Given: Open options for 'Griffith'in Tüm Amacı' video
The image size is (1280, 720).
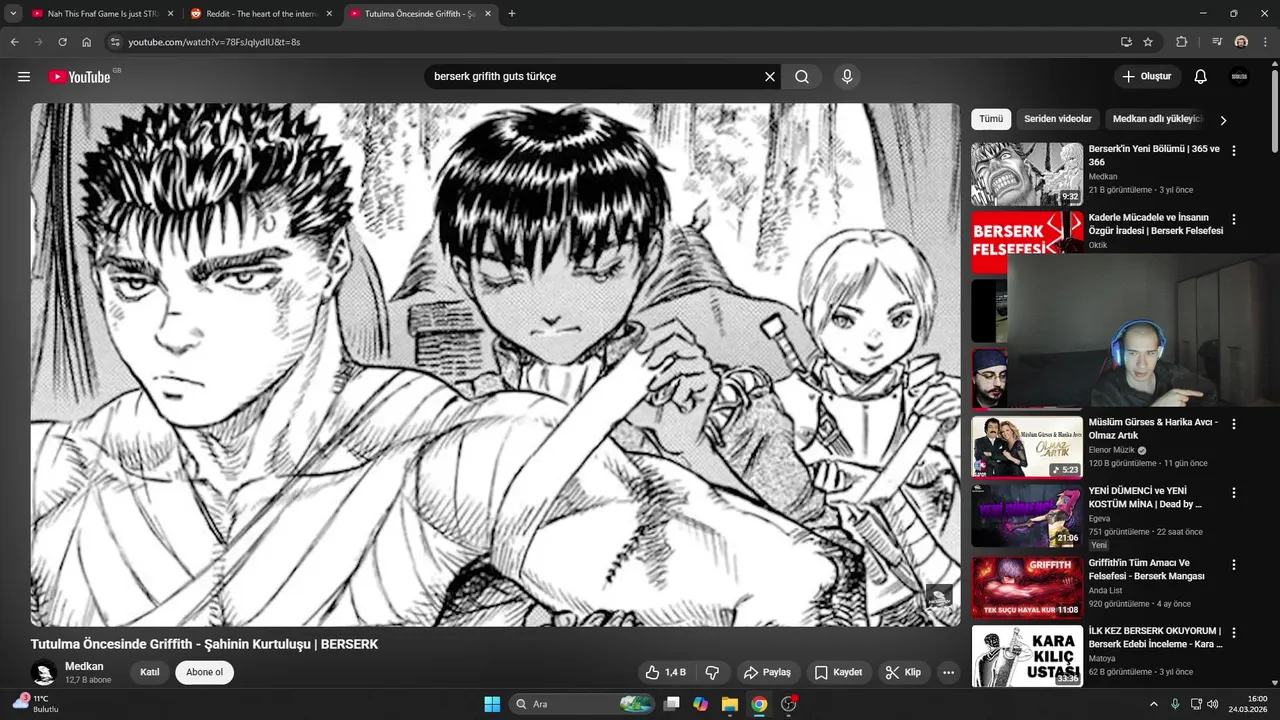Looking at the screenshot, I should (1234, 565).
